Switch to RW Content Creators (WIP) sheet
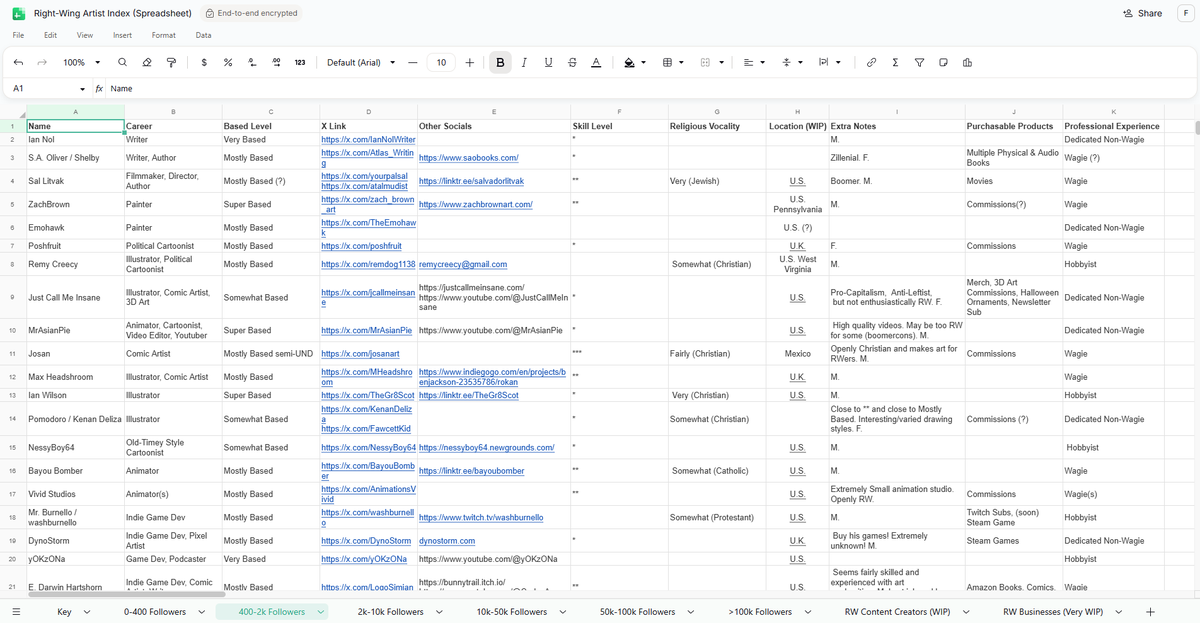Image resolution: width=1200 pixels, height=623 pixels. 897,611
